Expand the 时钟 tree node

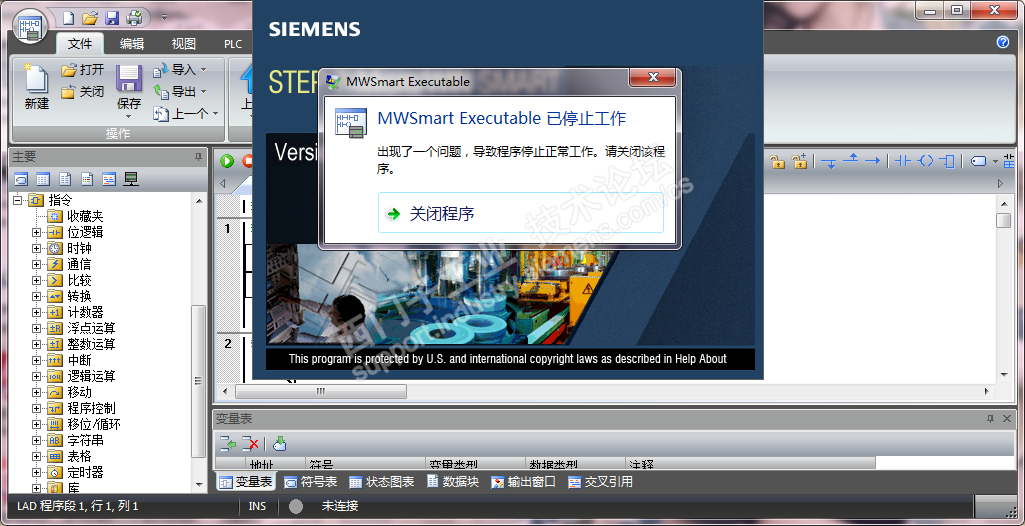37,248
